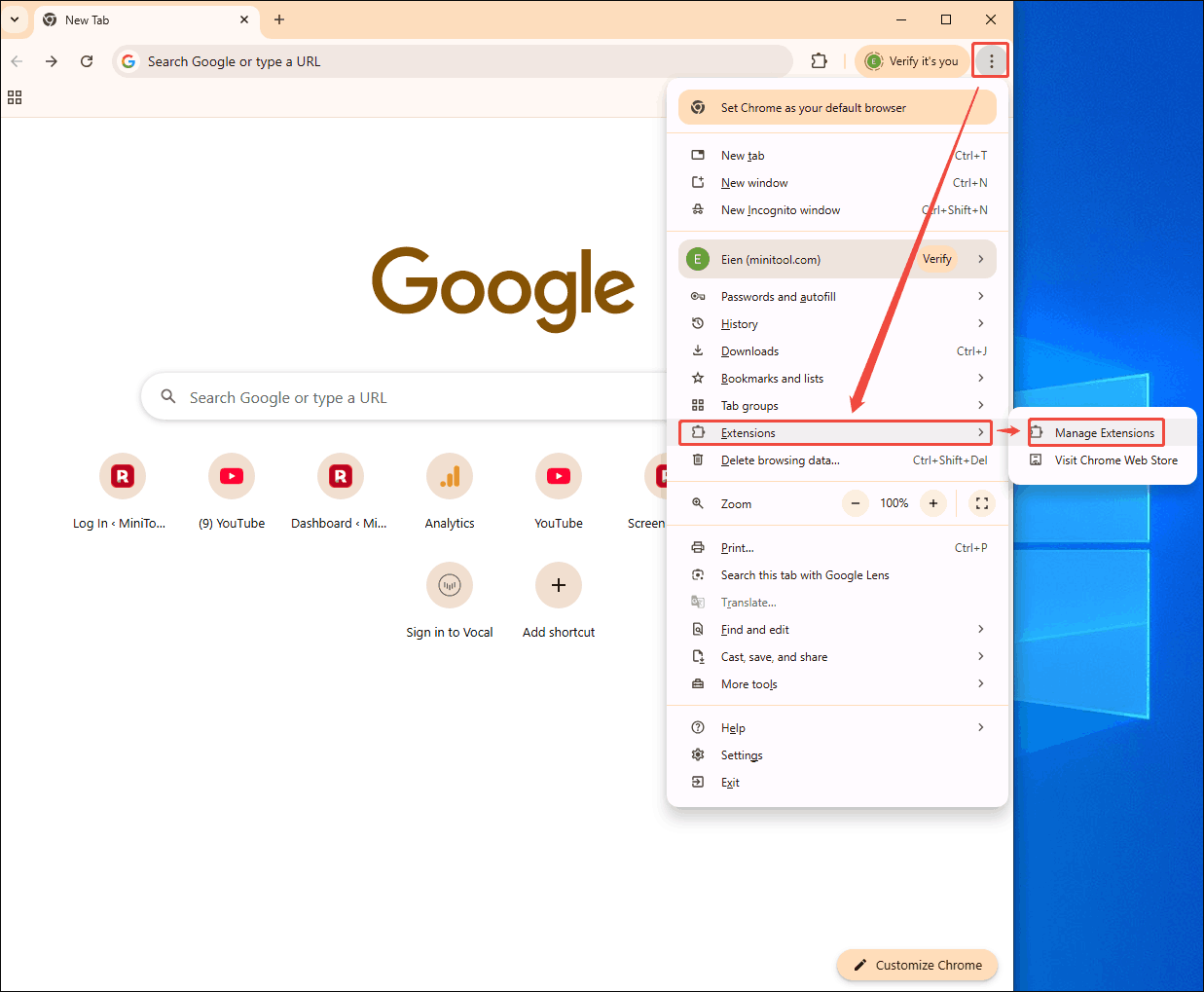Screen dimensions: 1204x992
Task: Select New Incognito window
Action: pos(782,209)
